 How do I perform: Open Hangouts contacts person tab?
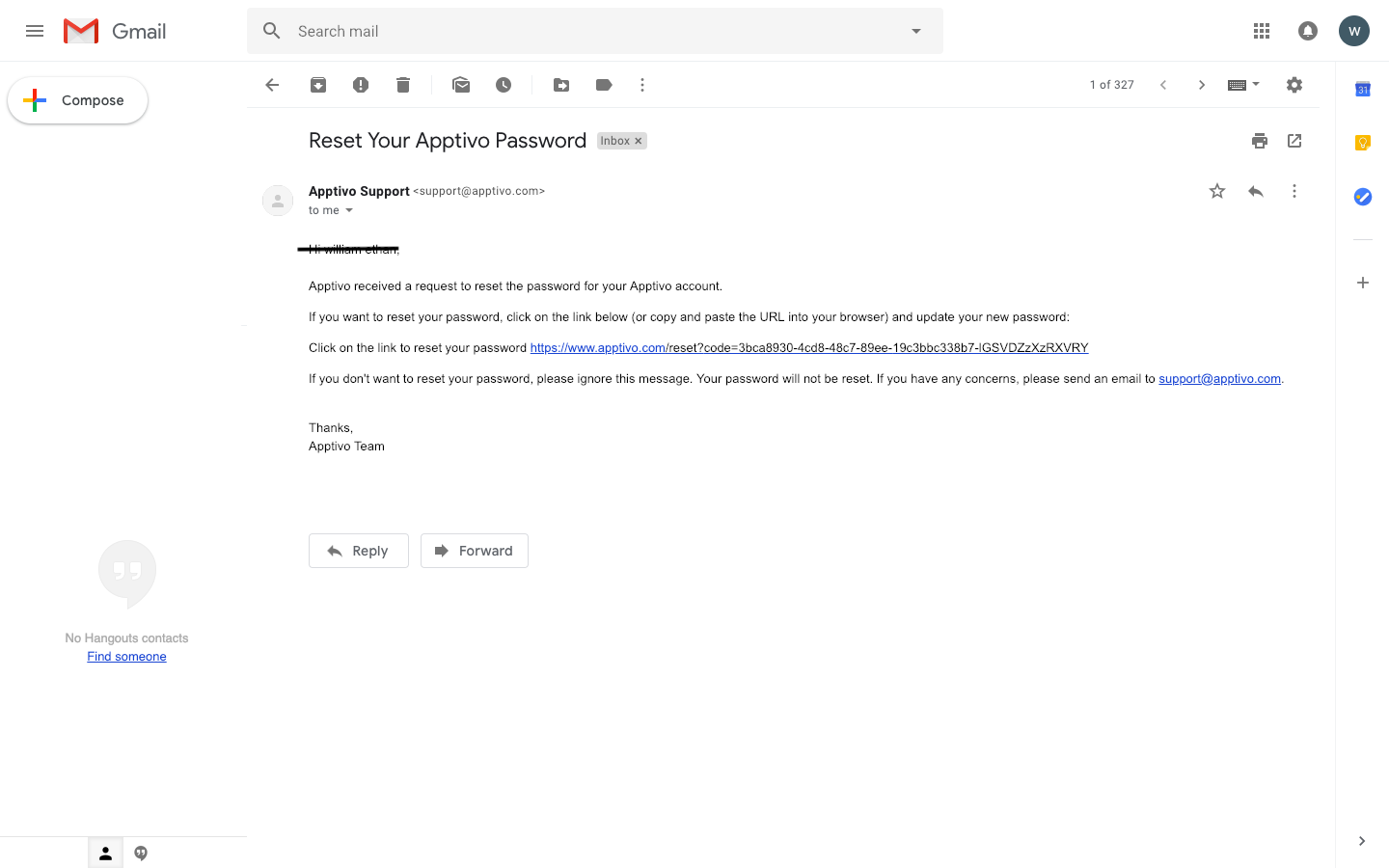click(x=106, y=854)
